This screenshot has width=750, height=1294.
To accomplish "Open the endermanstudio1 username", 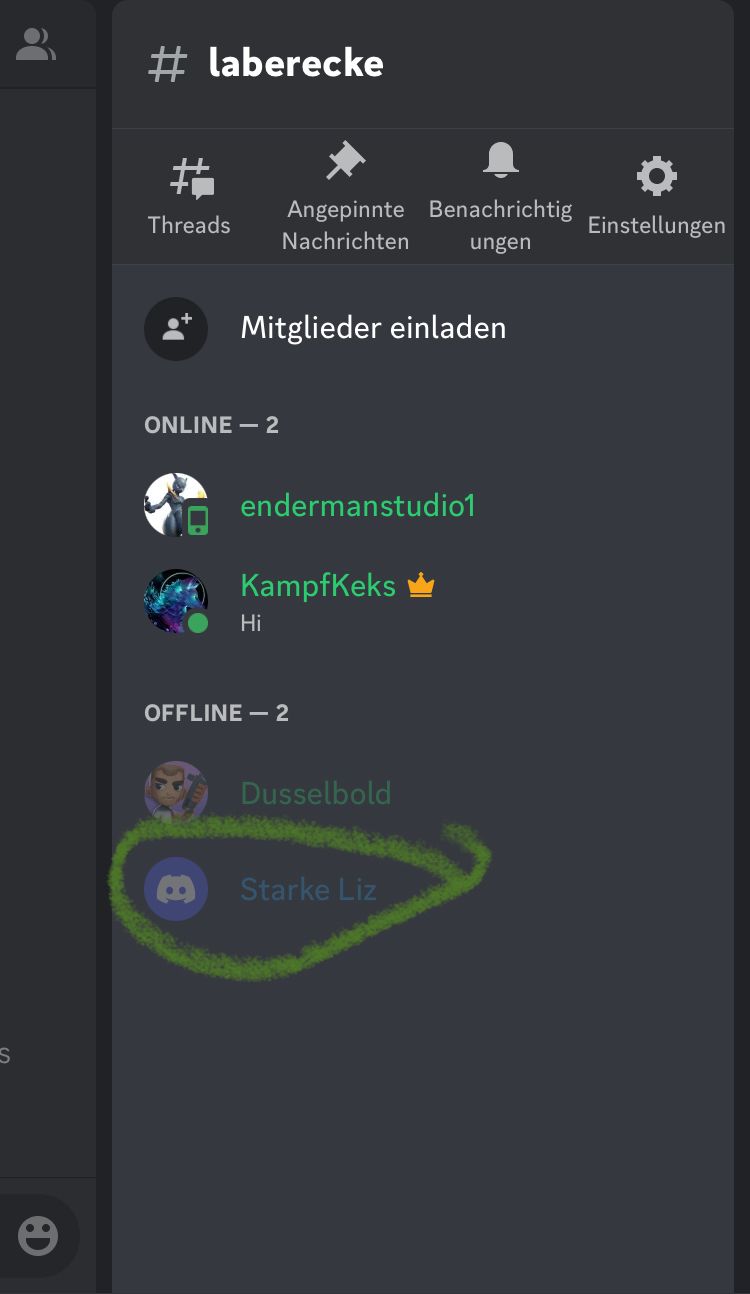I will point(358,506).
